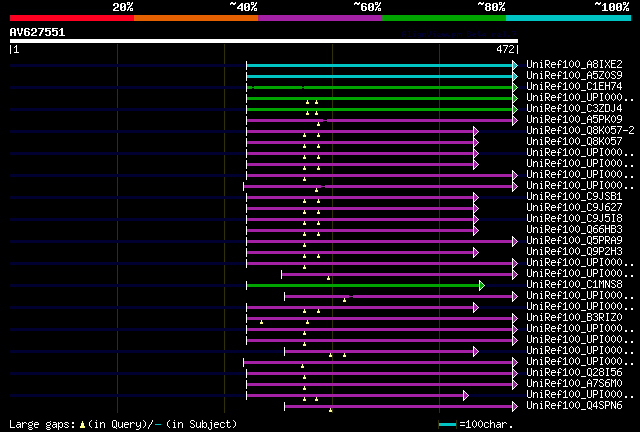Select the query name AV627551

(37, 32)
